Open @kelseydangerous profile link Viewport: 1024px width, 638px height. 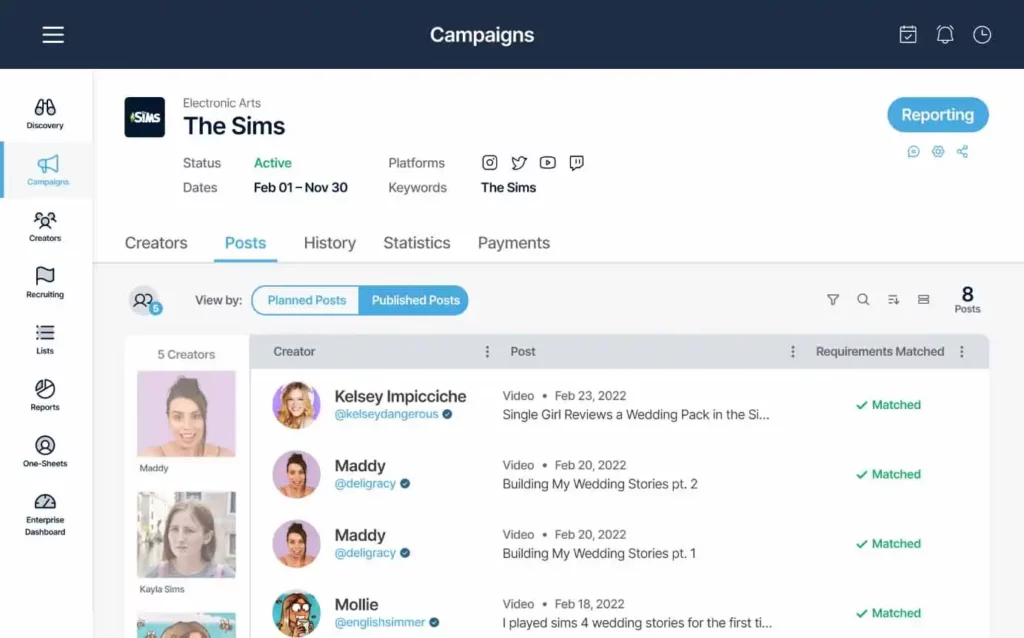(386, 415)
